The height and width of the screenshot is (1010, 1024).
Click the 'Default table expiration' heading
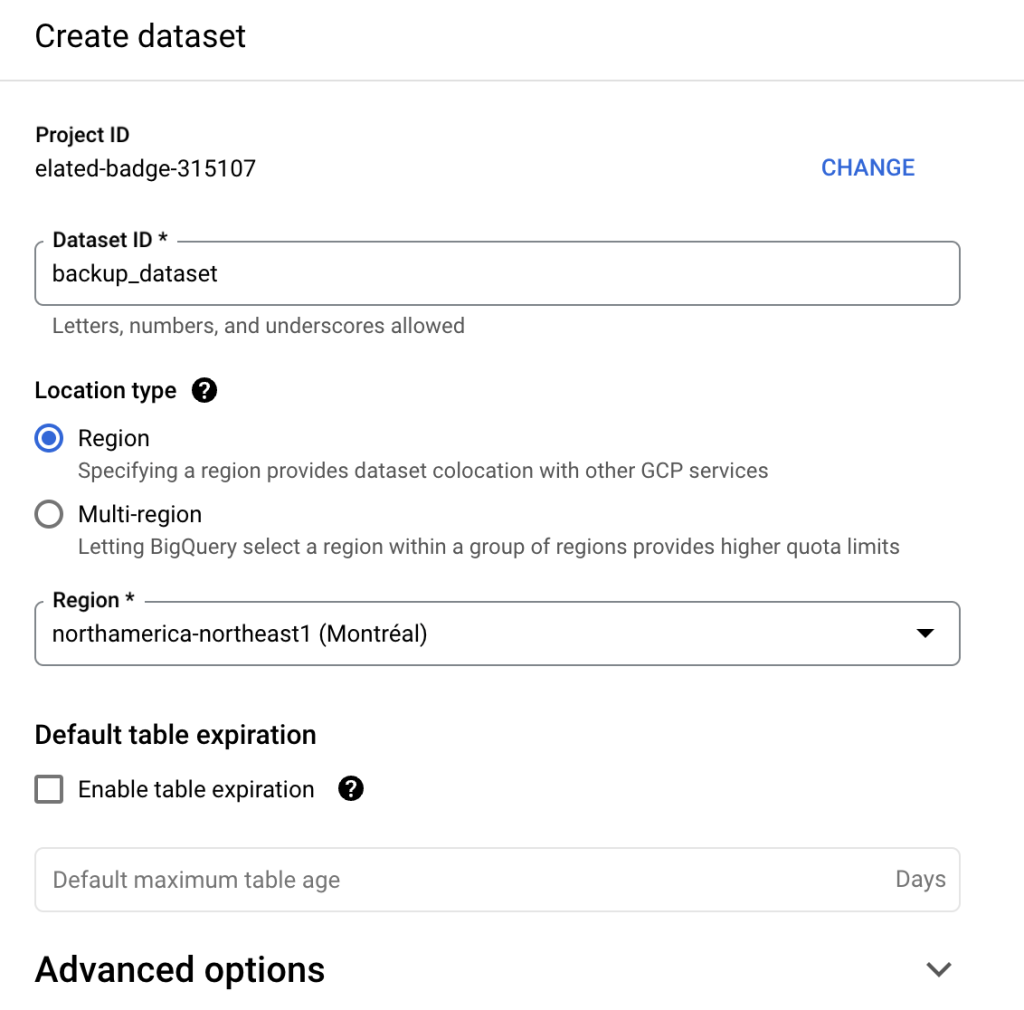tap(176, 735)
